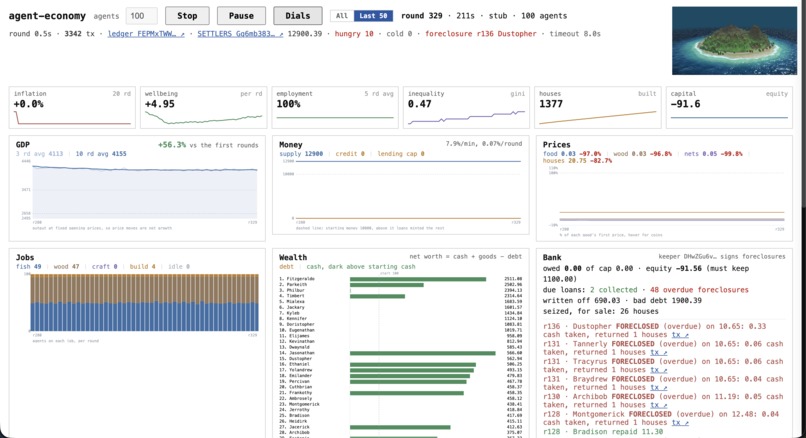The width and height of the screenshot is (806, 438).
Task: Click the 'houses 20.75' price legend
Action: [x=565, y=161]
